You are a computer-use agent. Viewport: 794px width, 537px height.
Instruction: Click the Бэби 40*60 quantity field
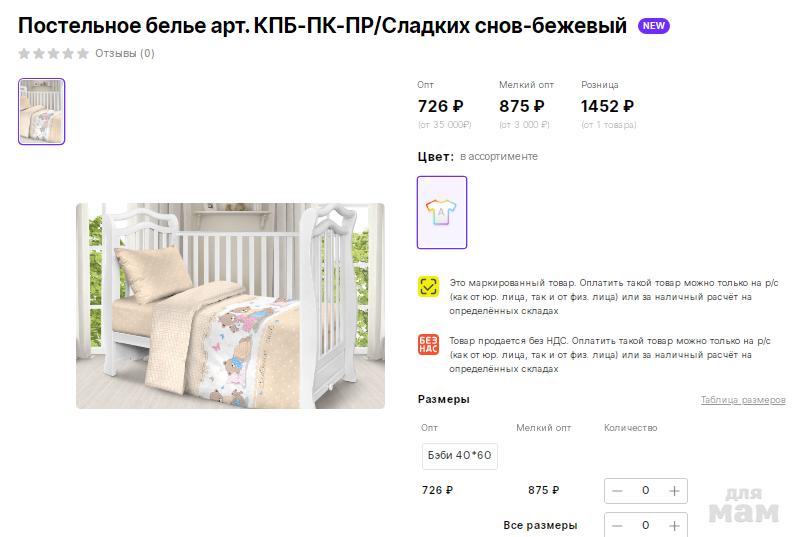point(645,491)
